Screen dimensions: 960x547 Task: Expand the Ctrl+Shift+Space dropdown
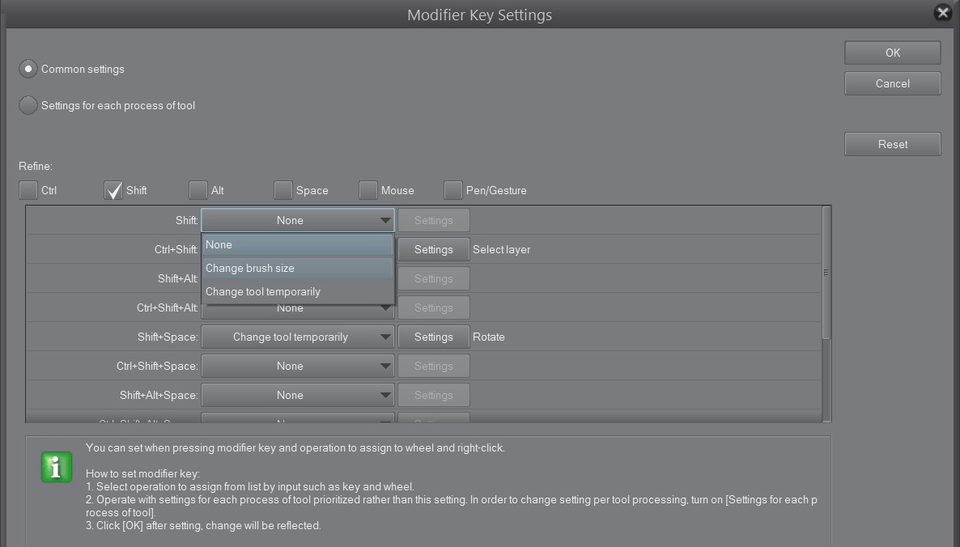[297, 366]
